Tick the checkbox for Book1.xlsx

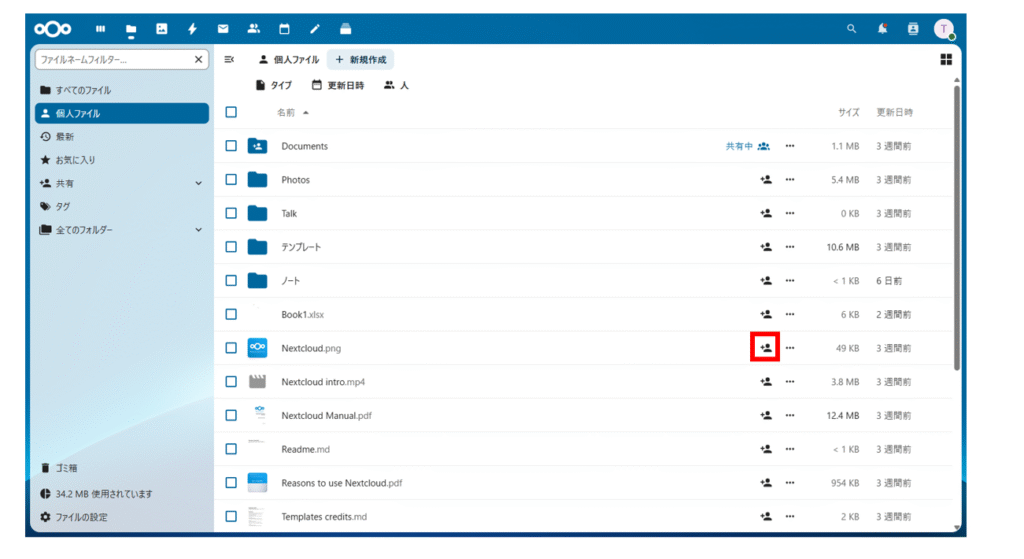click(x=231, y=314)
